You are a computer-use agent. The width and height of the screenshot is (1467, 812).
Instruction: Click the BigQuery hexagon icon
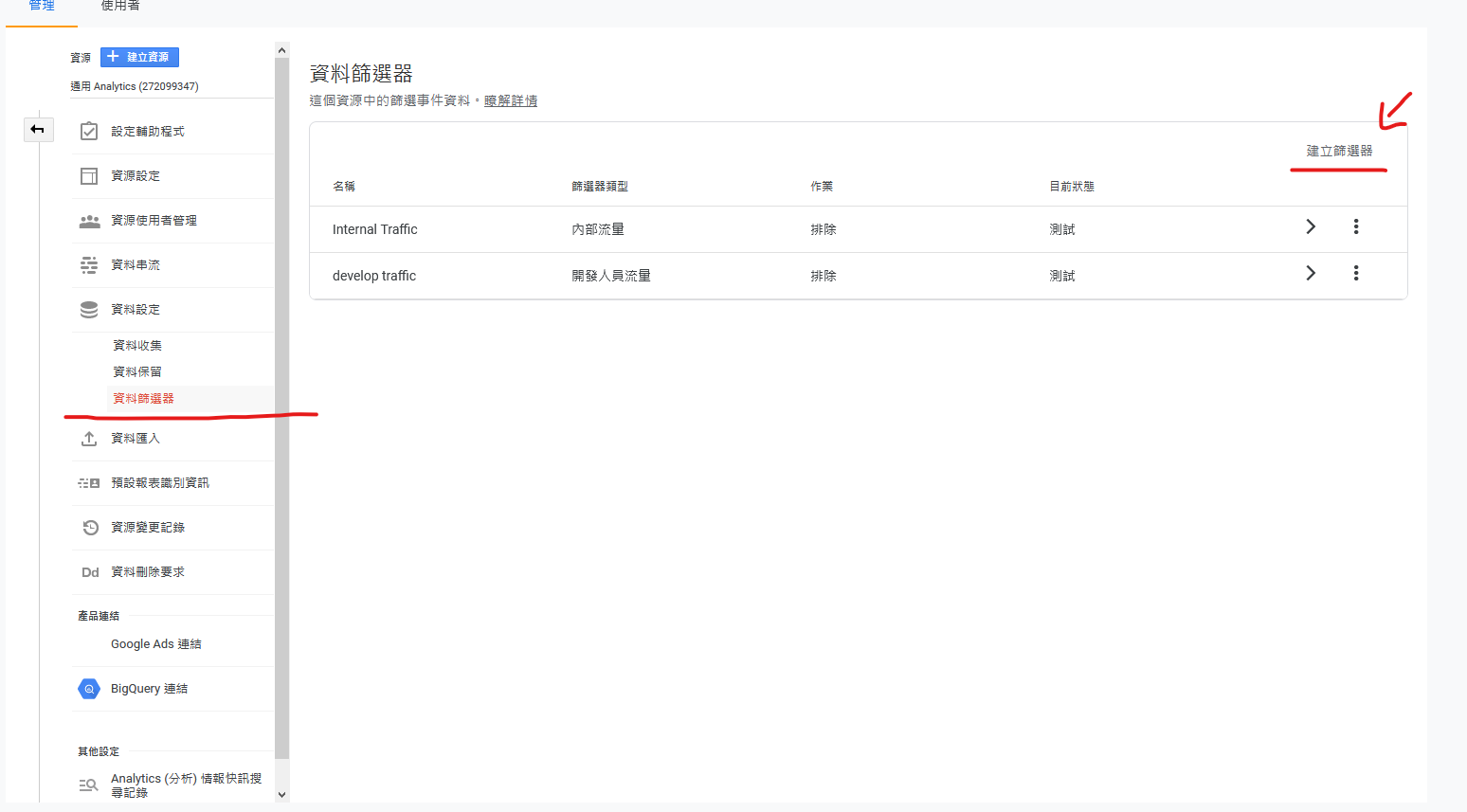pyautogui.click(x=89, y=689)
